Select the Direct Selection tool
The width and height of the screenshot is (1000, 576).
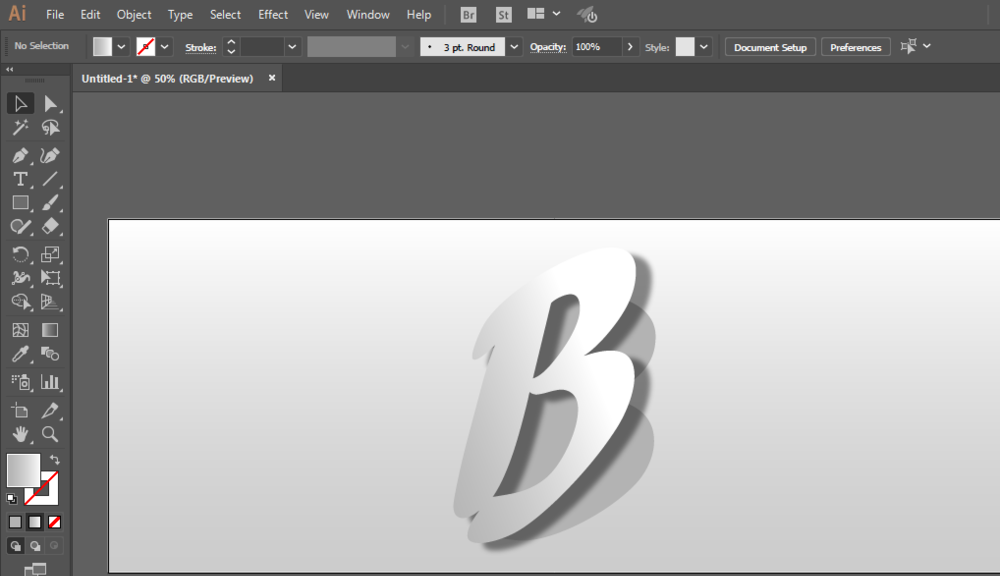click(x=50, y=103)
